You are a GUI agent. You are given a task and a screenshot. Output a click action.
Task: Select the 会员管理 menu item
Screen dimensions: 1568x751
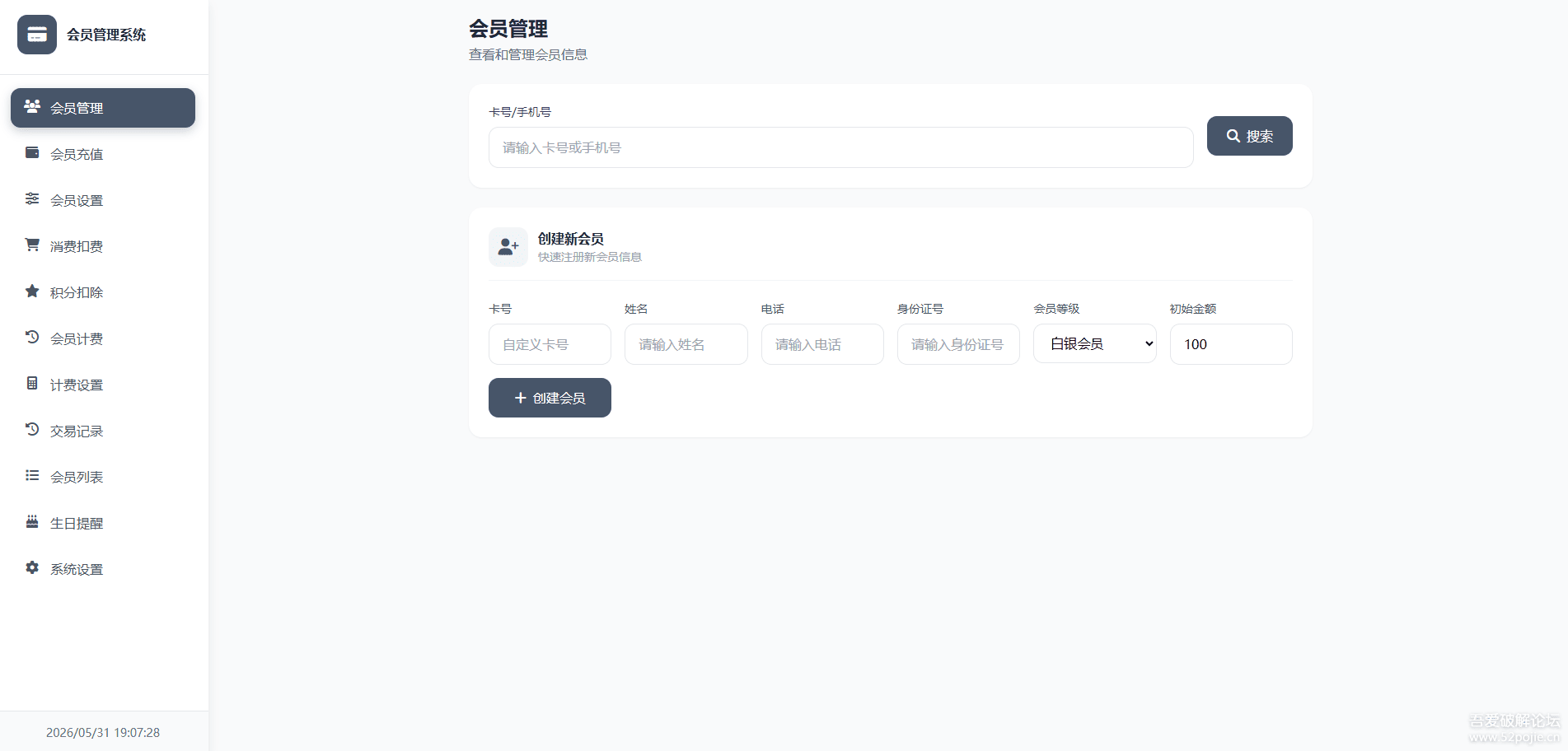pos(103,108)
